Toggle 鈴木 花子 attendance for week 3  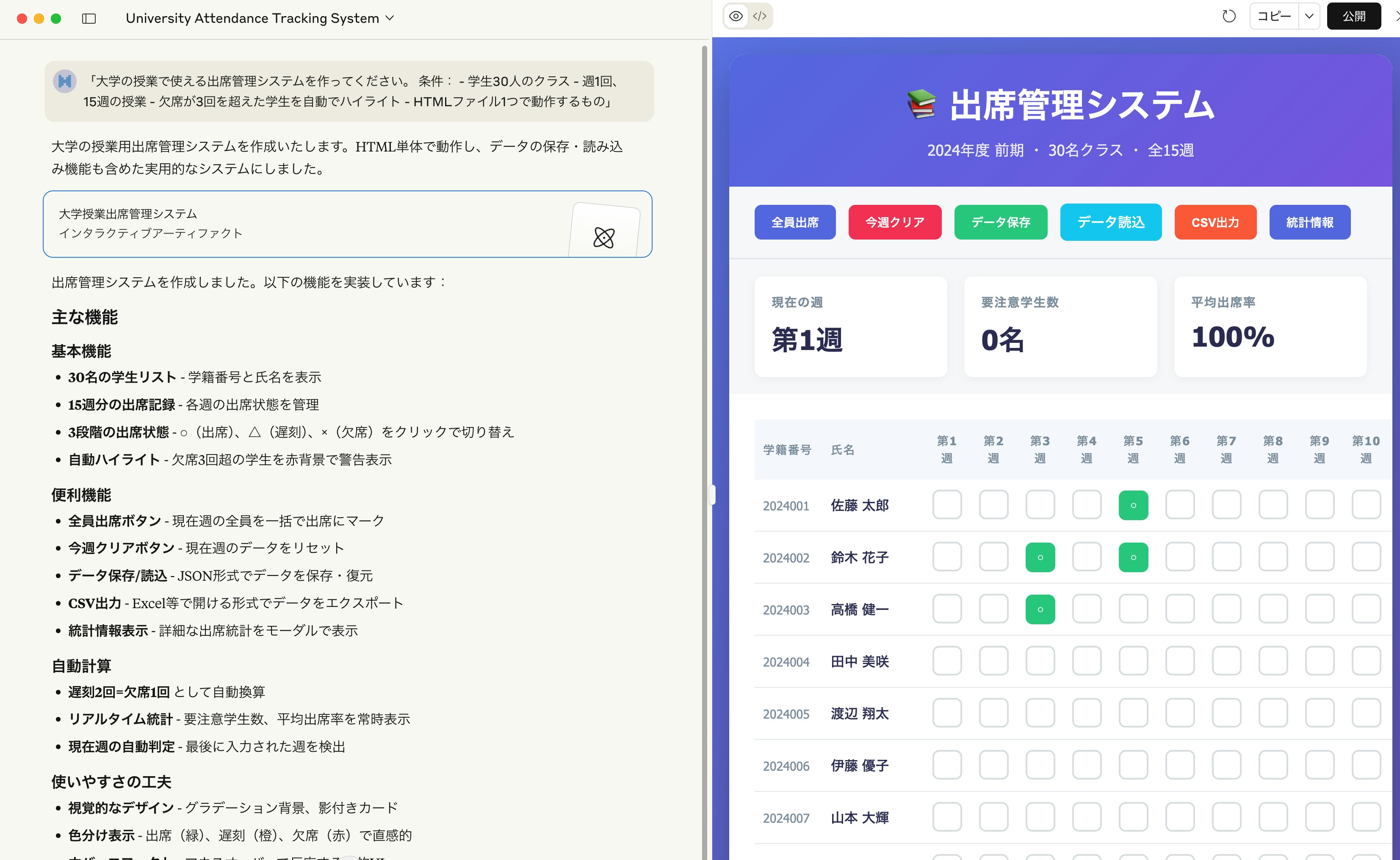[1040, 557]
